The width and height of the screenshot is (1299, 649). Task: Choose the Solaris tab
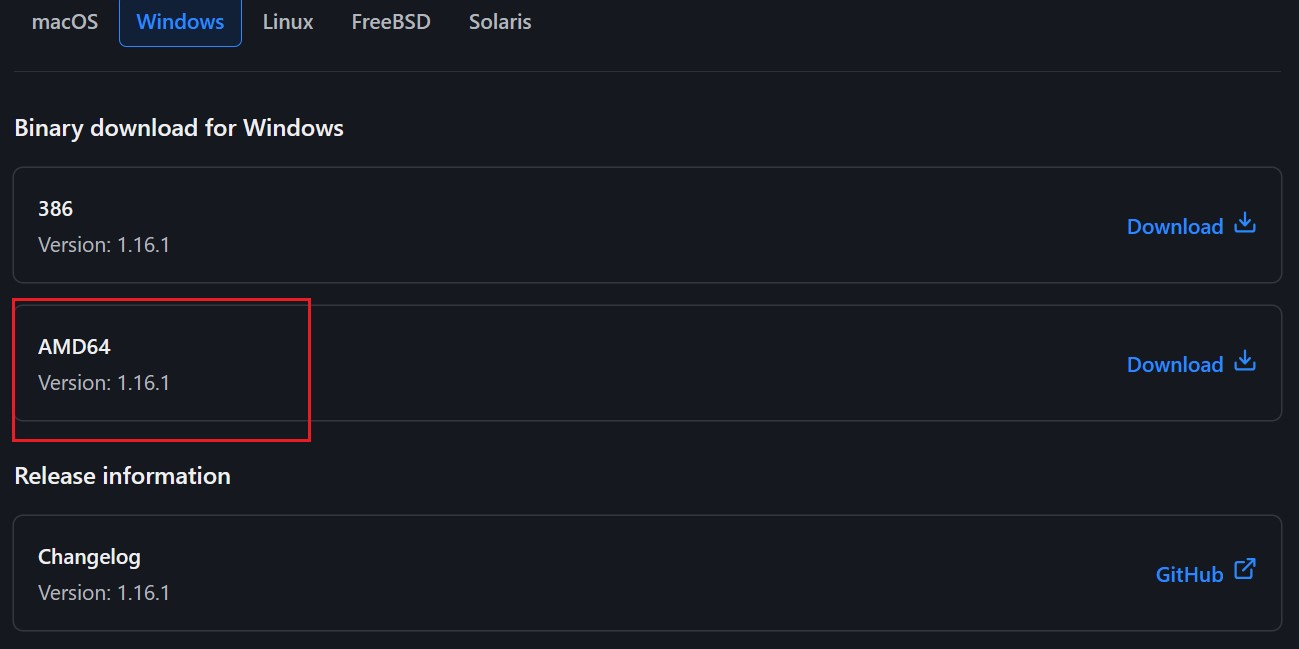click(x=500, y=21)
